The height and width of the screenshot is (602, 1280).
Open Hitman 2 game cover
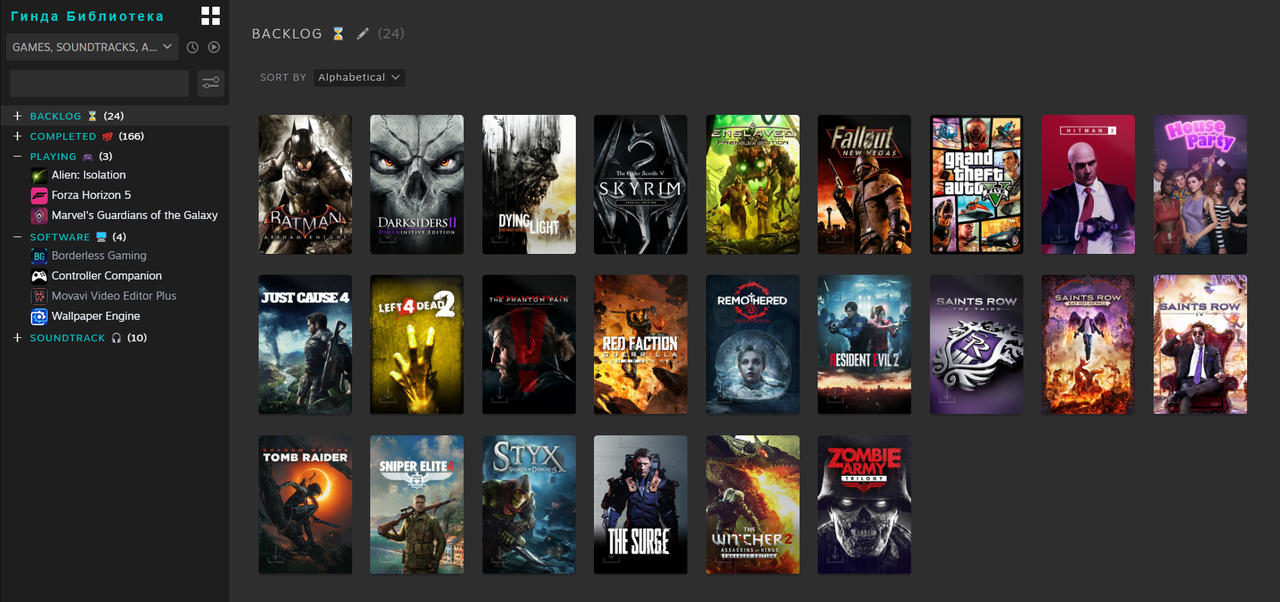tap(1088, 184)
